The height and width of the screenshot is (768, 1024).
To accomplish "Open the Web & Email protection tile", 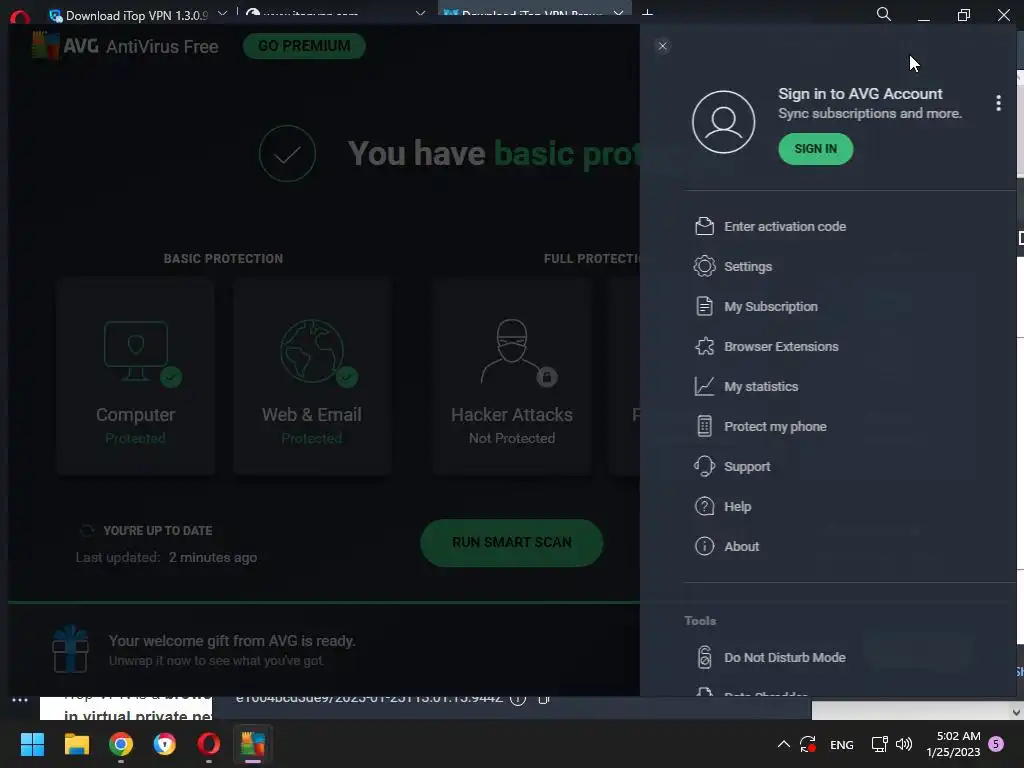I will pos(312,376).
